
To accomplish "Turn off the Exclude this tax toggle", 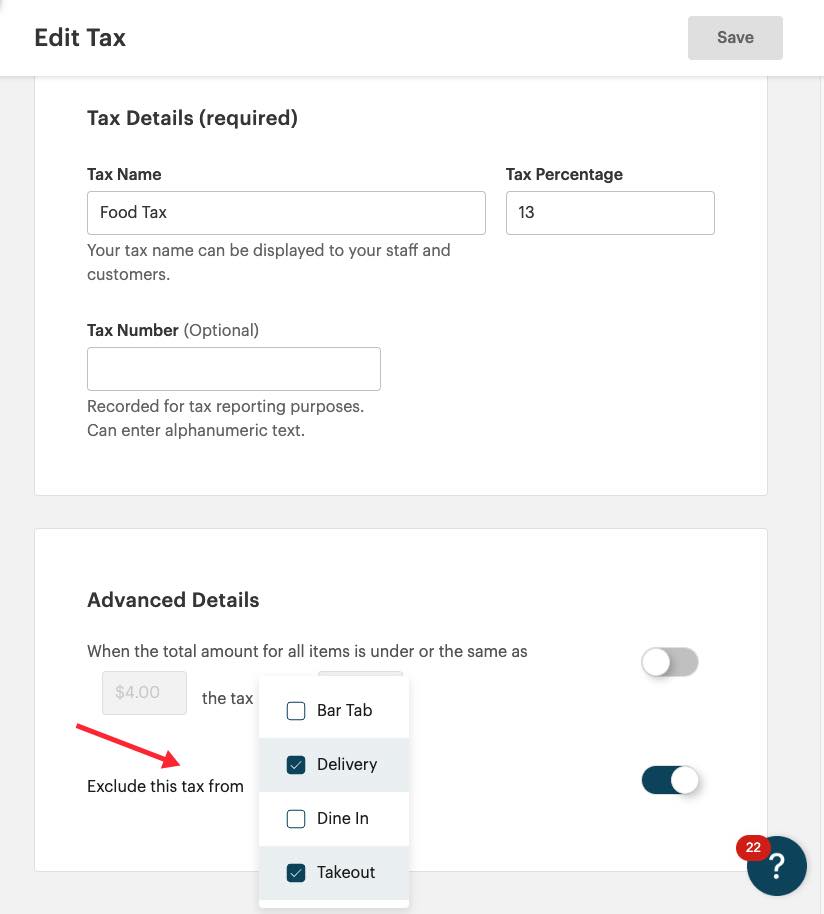I will pos(669,780).
